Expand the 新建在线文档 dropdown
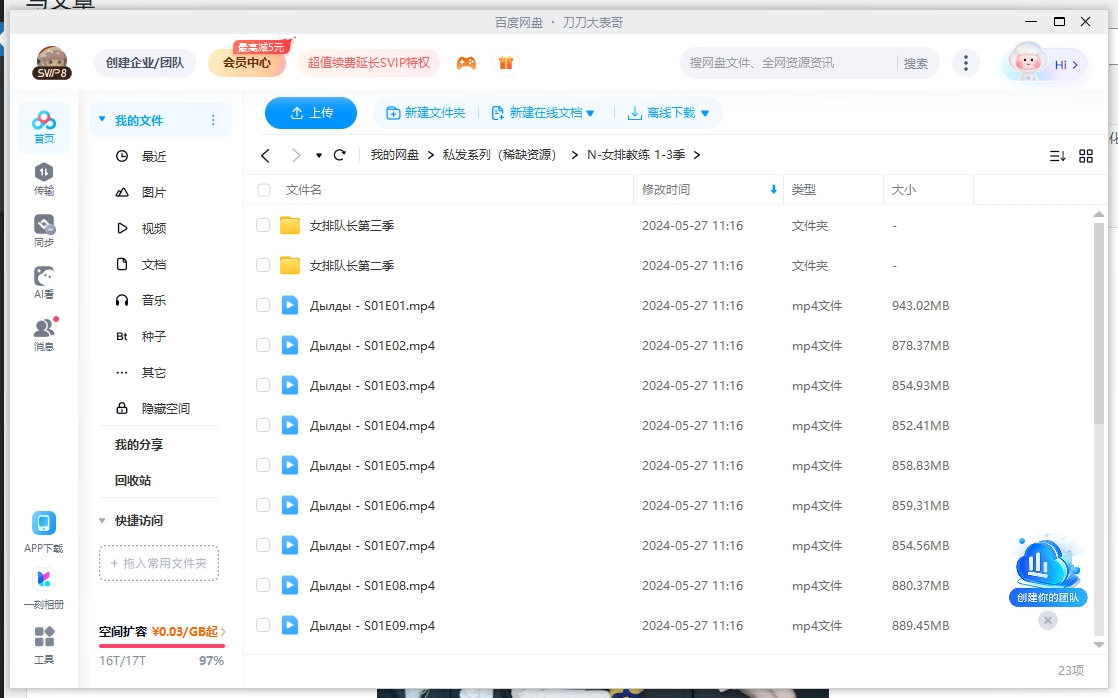 click(545, 112)
